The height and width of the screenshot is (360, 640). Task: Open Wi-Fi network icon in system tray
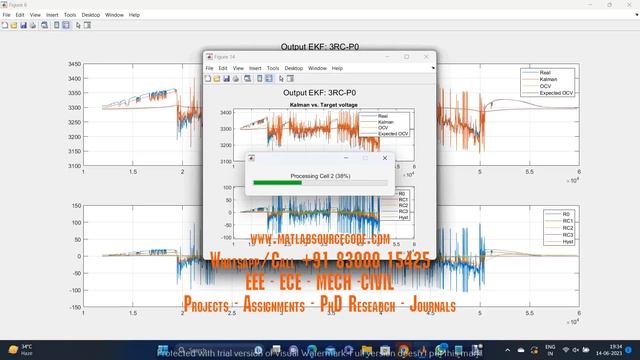[x=566, y=350]
